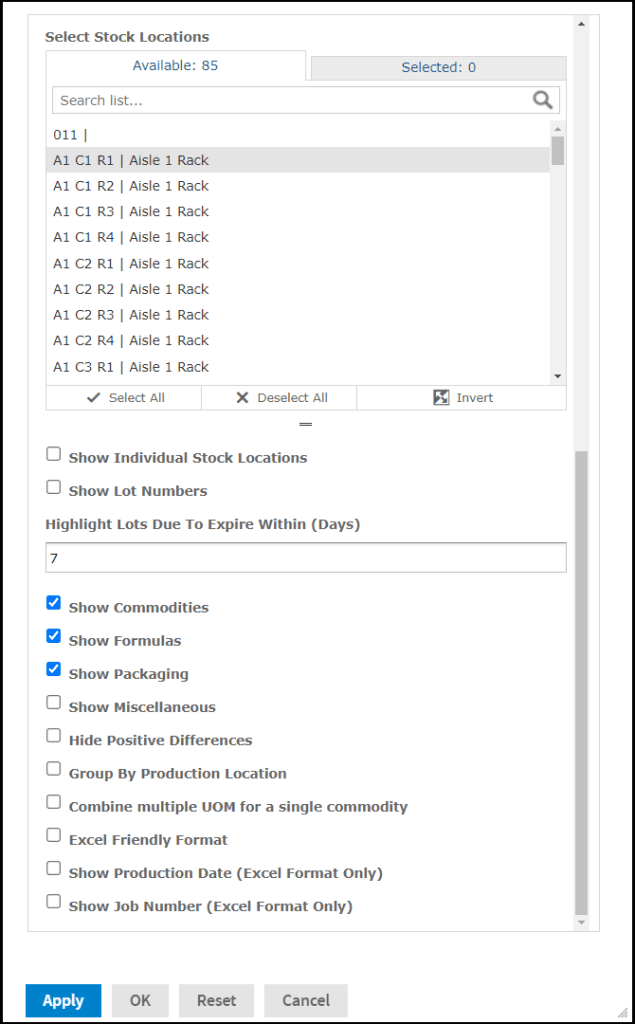
Task: Tick the Excel Friendly Format checkbox
Action: point(54,836)
